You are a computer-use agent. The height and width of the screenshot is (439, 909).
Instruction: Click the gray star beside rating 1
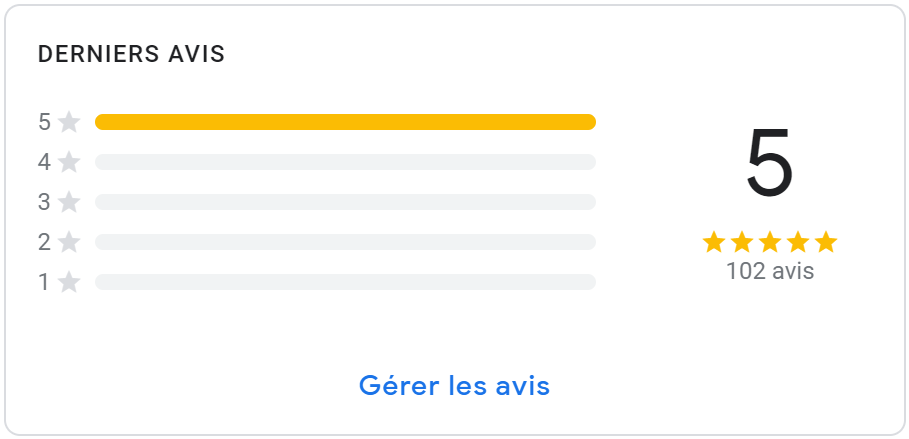tap(69, 282)
